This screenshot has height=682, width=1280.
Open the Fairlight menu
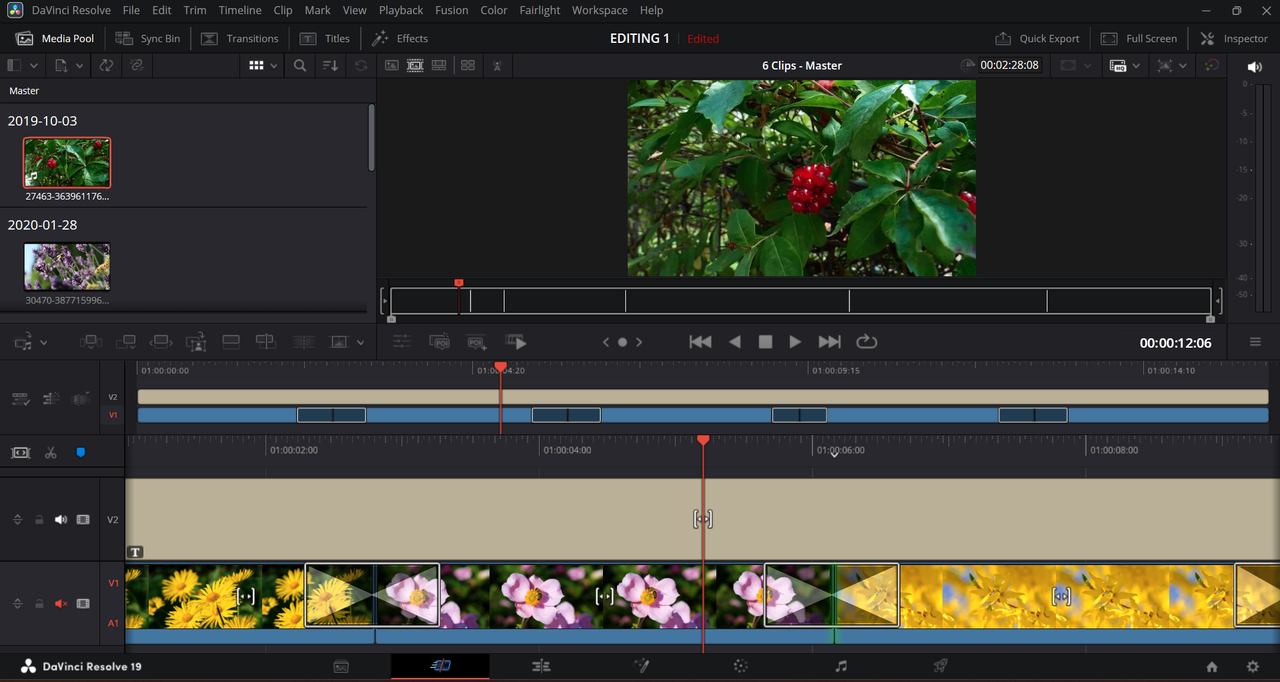click(x=540, y=10)
